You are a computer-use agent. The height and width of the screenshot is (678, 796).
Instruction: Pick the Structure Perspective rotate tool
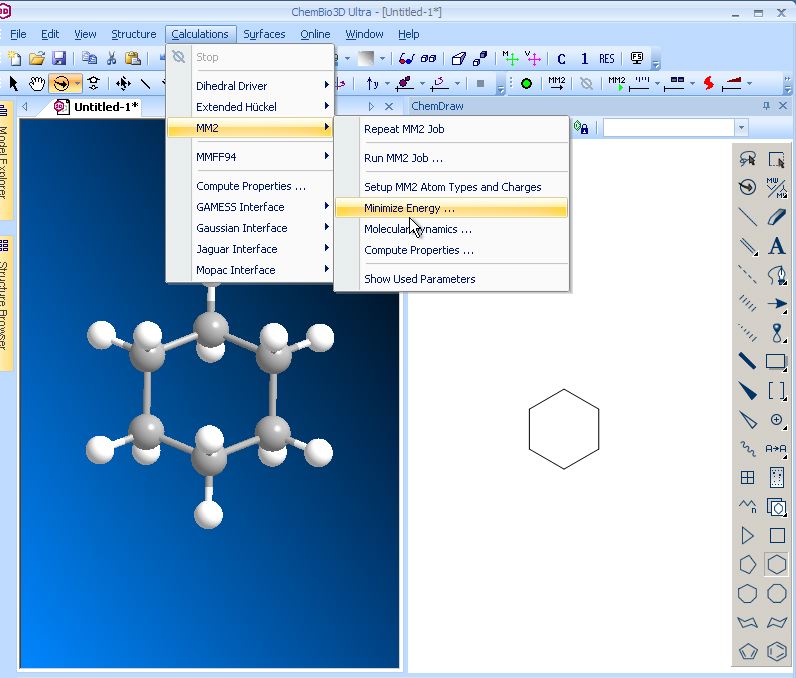click(x=747, y=187)
